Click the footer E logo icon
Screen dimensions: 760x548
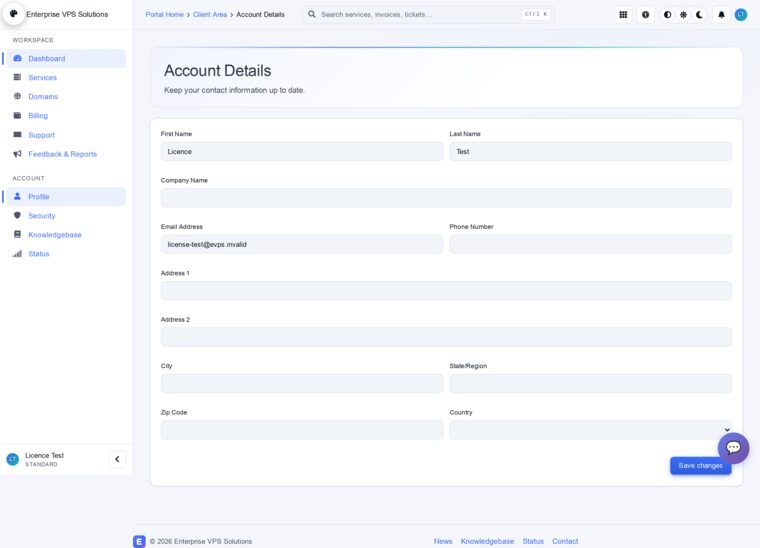click(139, 541)
